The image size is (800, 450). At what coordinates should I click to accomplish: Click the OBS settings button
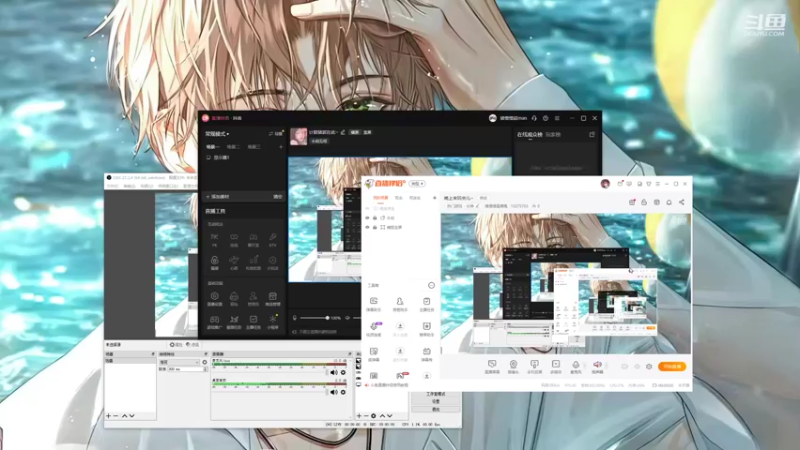pos(436,402)
